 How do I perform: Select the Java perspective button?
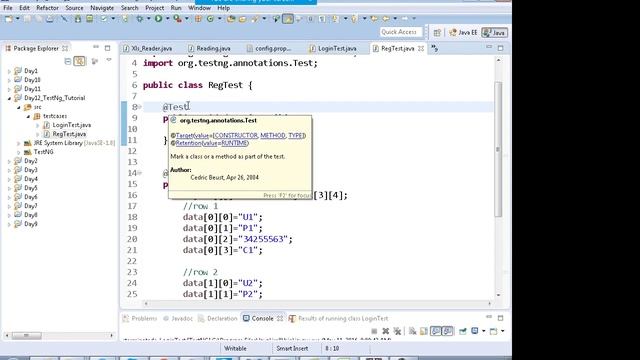[x=494, y=33]
